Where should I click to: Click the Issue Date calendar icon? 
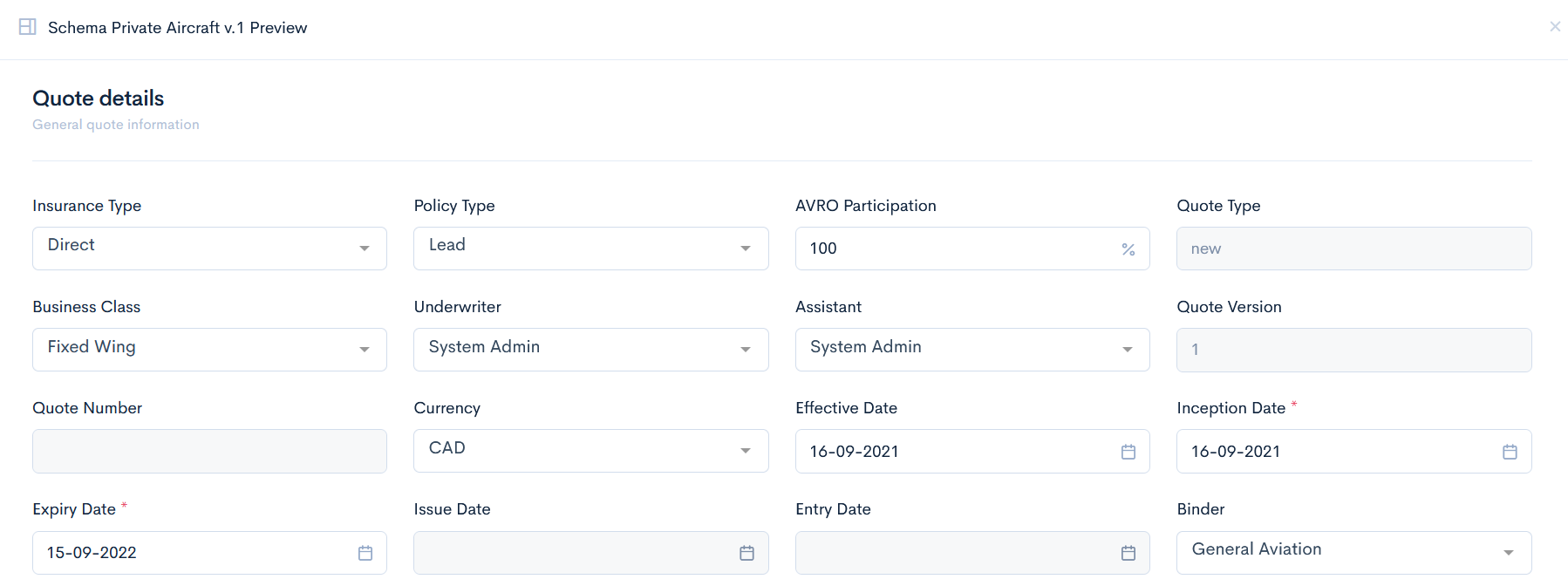click(747, 553)
